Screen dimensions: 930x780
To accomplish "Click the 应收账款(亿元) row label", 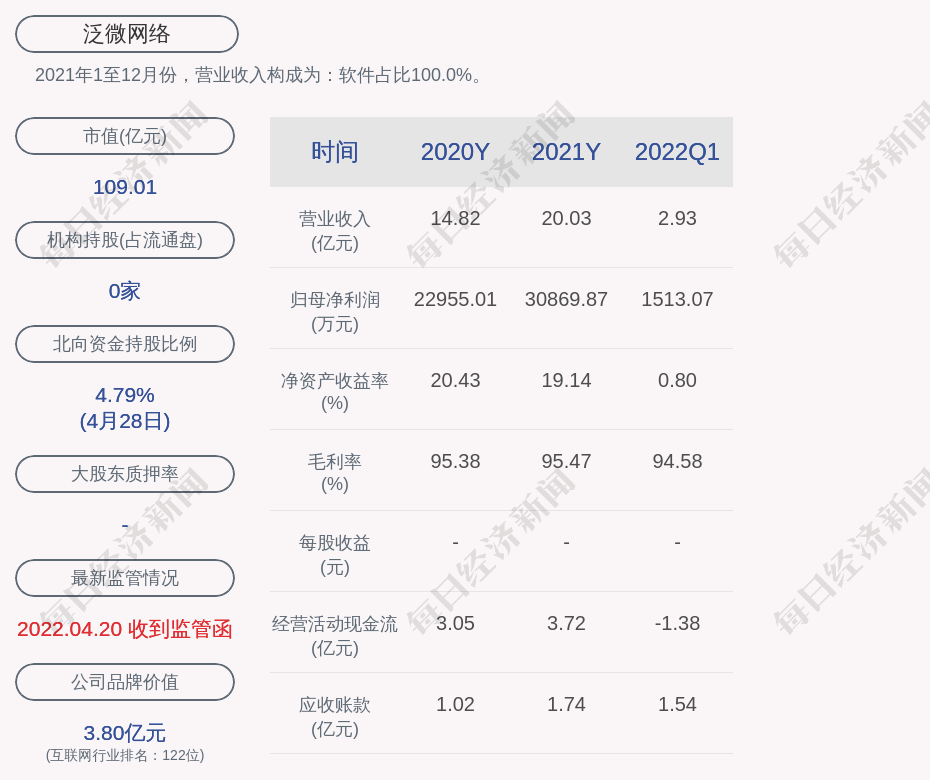I will pos(335,716).
